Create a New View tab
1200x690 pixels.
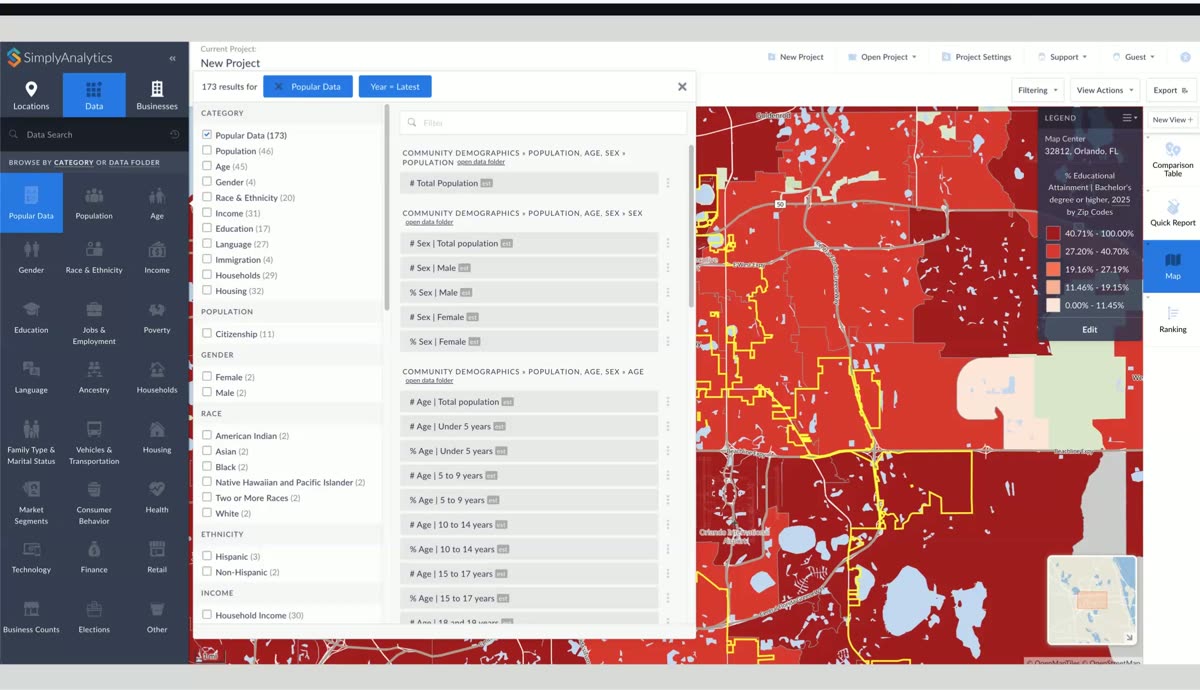1172,120
